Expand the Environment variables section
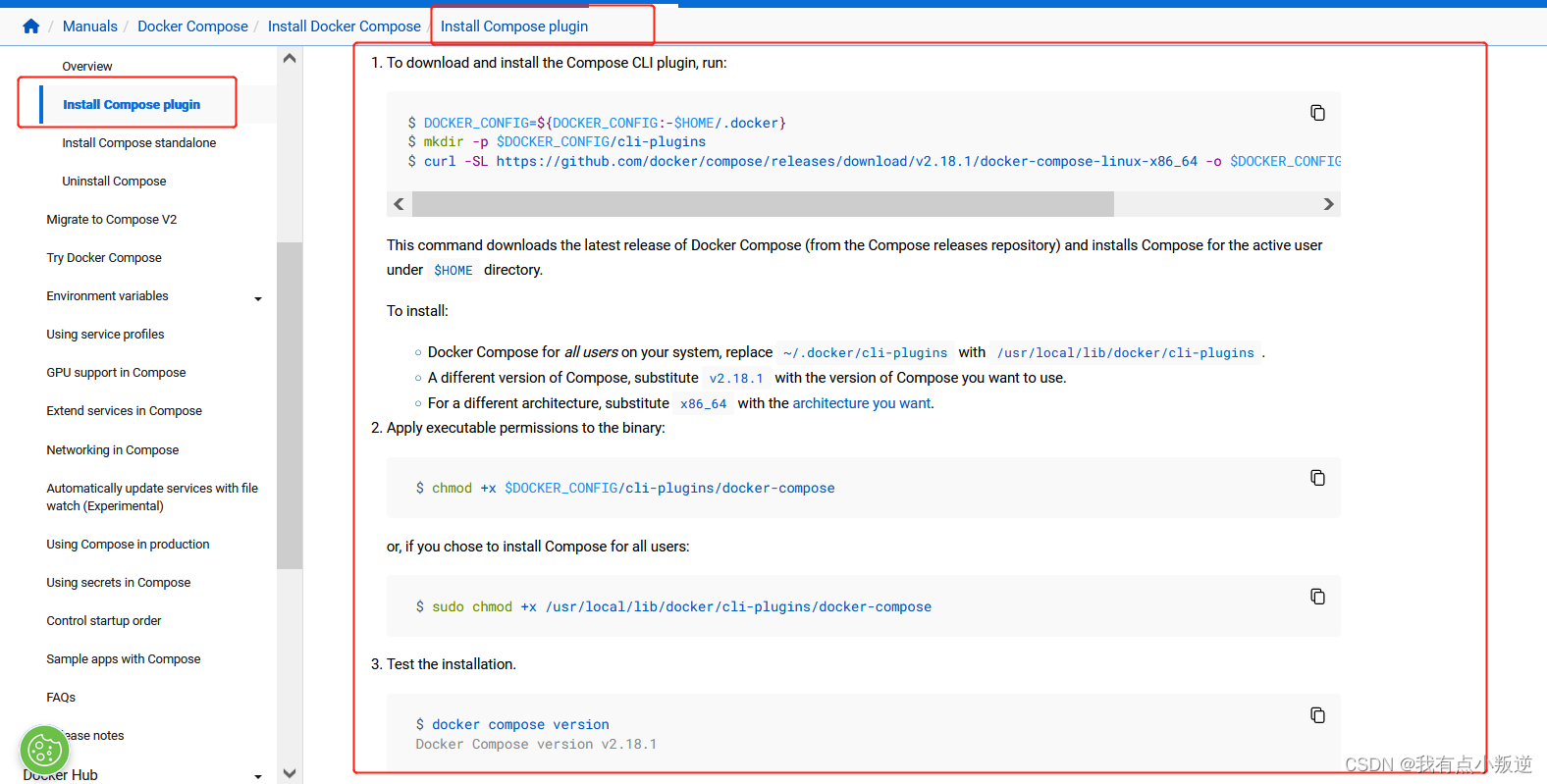Image resolution: width=1547 pixels, height=784 pixels. tap(258, 298)
